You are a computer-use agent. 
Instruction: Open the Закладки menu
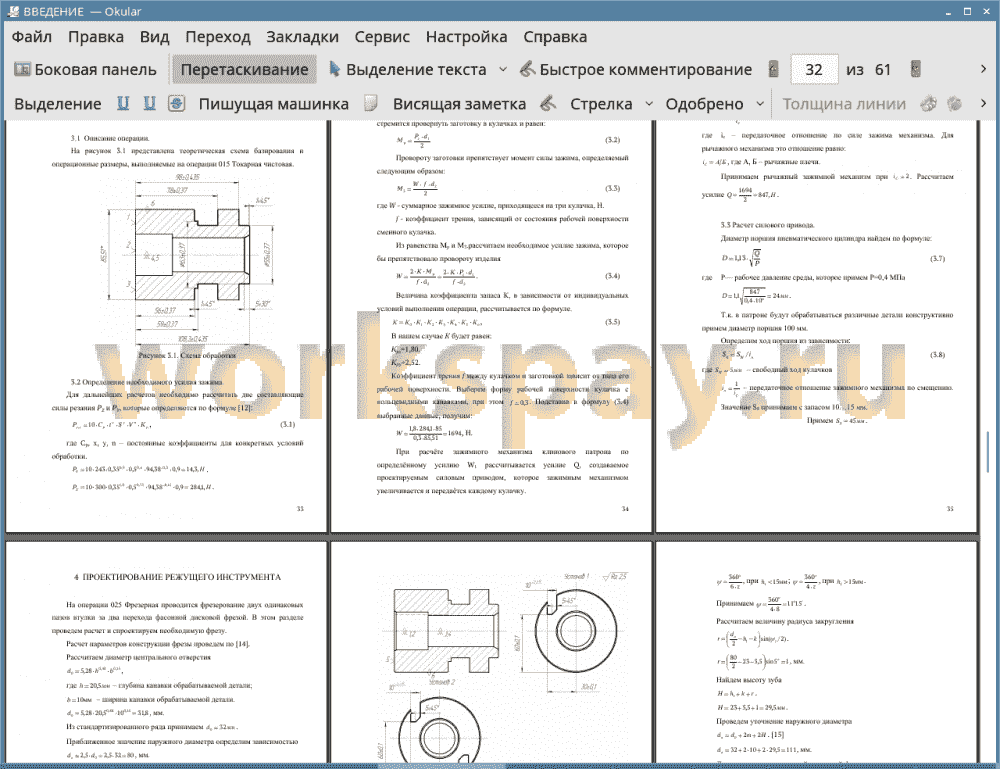pyautogui.click(x=302, y=37)
